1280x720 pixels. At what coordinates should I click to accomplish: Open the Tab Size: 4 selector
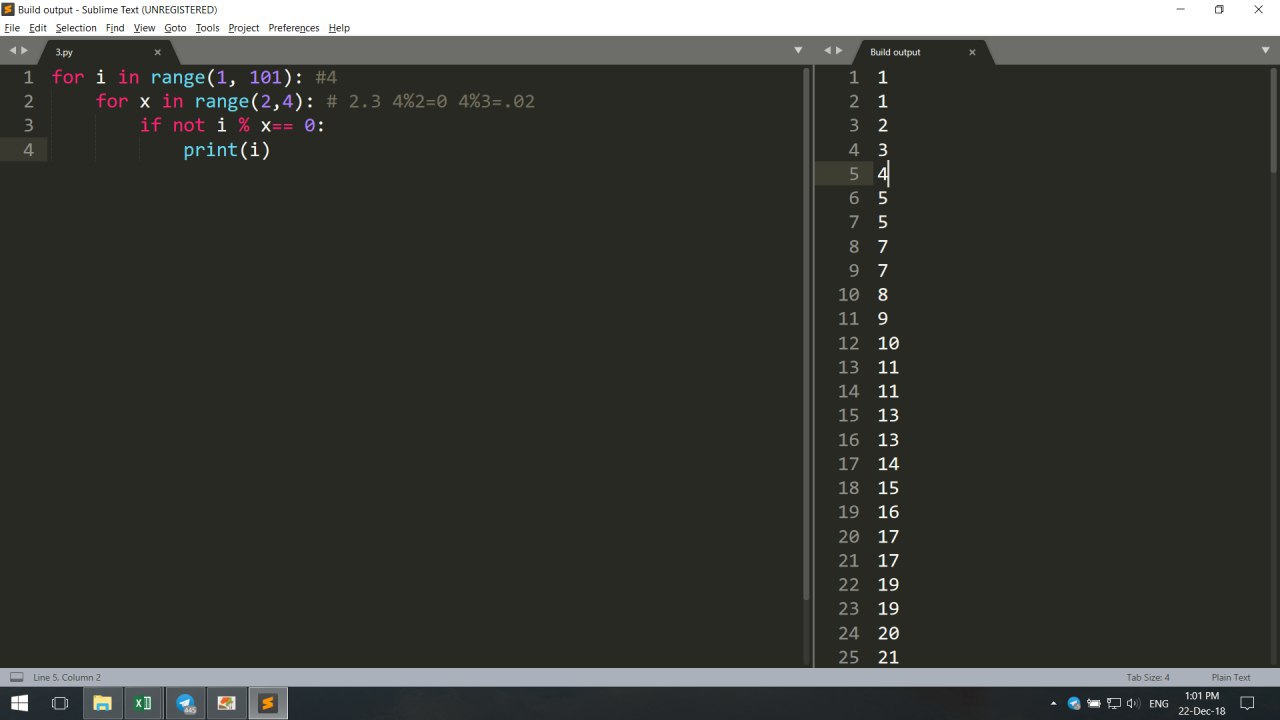point(1148,677)
